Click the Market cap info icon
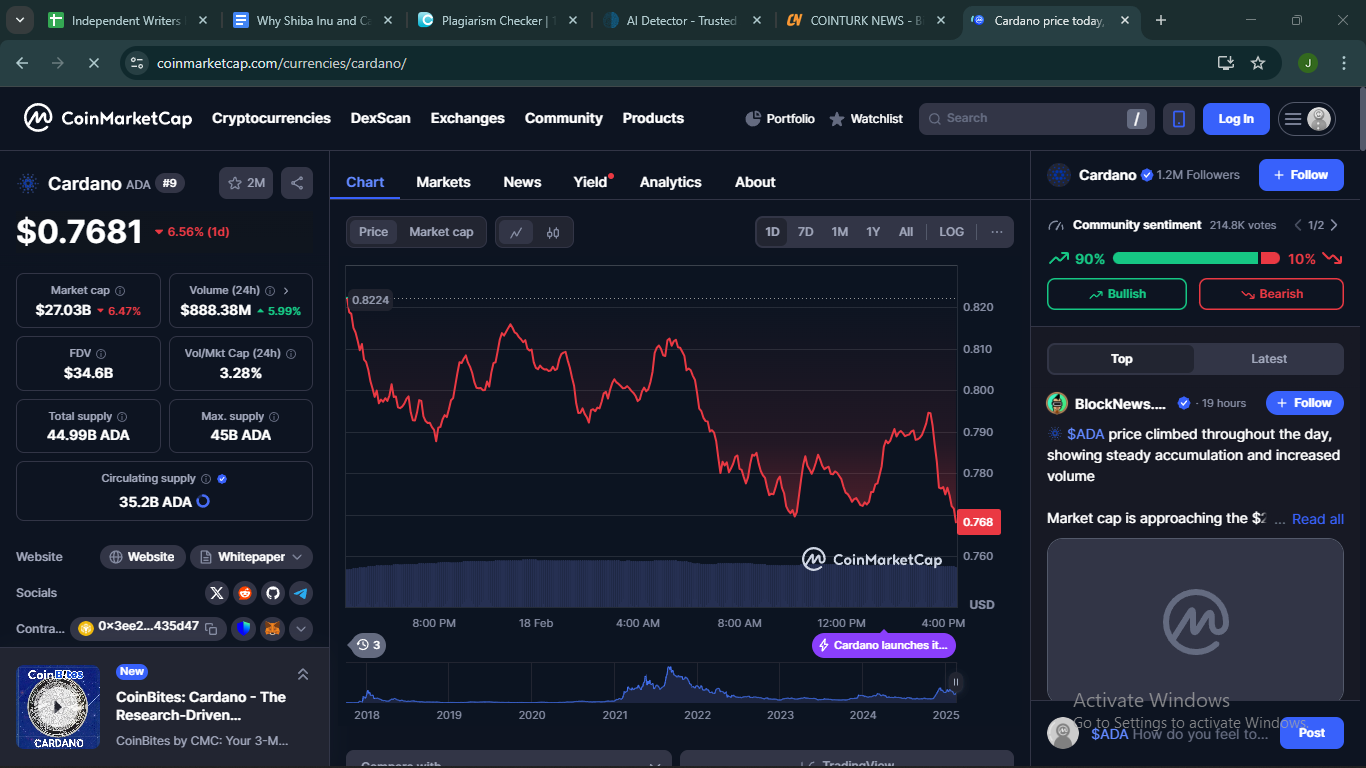Screen dimensions: 1366x768 [x=120, y=291]
